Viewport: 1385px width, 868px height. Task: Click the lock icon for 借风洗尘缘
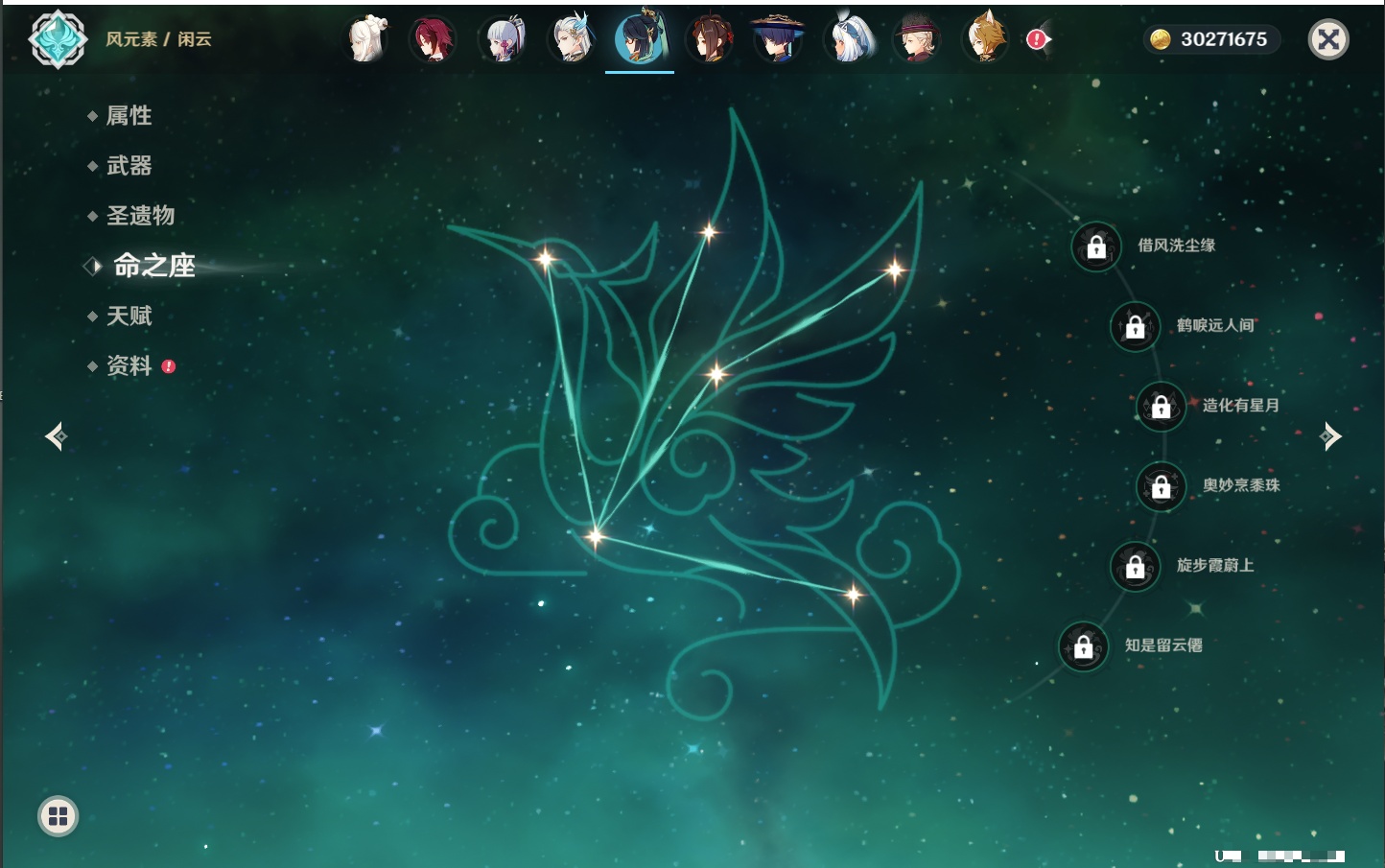pyautogui.click(x=1096, y=246)
